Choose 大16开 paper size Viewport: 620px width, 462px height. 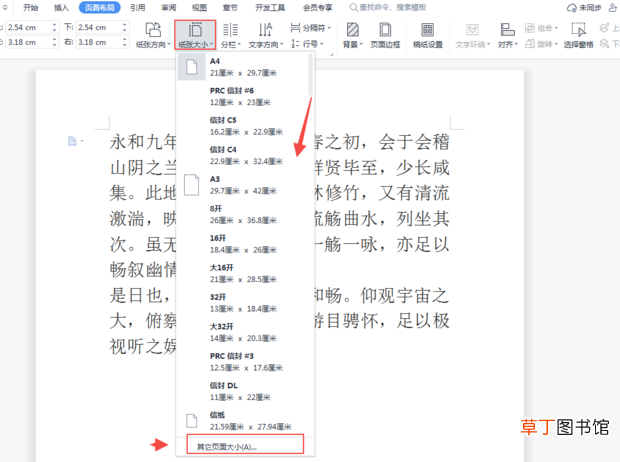tap(242, 273)
